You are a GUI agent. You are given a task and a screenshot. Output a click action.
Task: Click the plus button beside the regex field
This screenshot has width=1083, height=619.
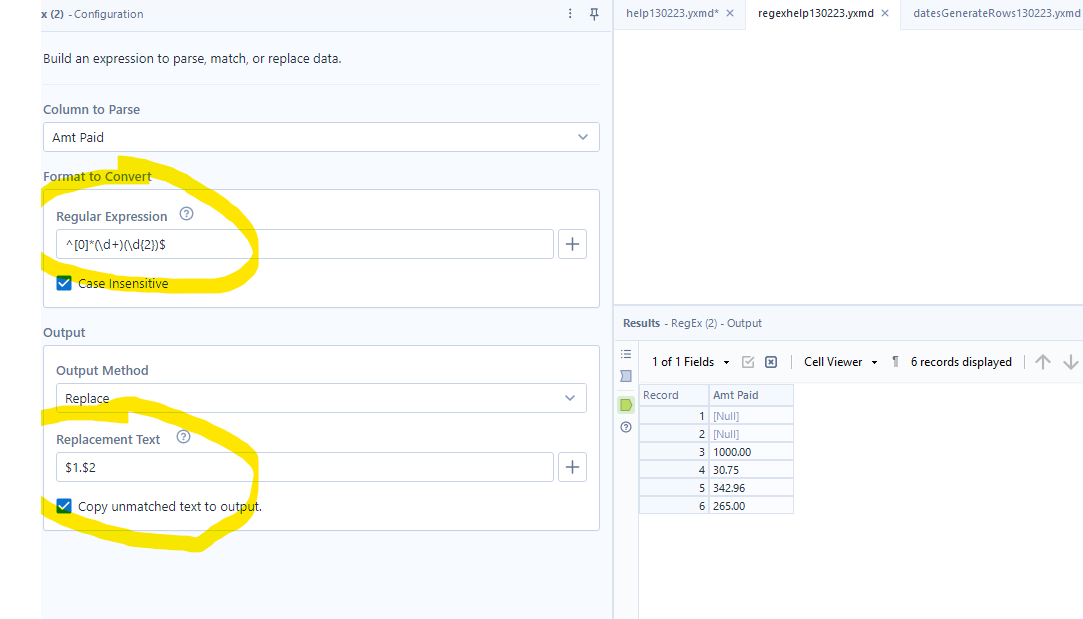[x=572, y=243]
